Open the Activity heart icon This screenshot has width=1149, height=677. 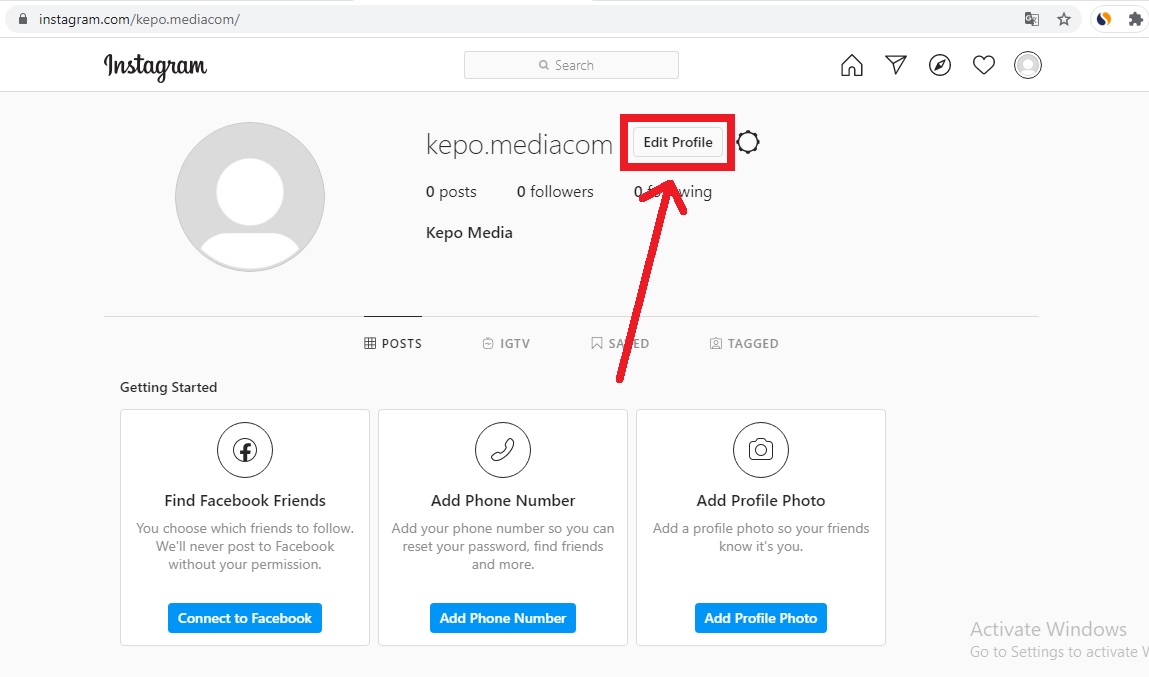(x=983, y=65)
